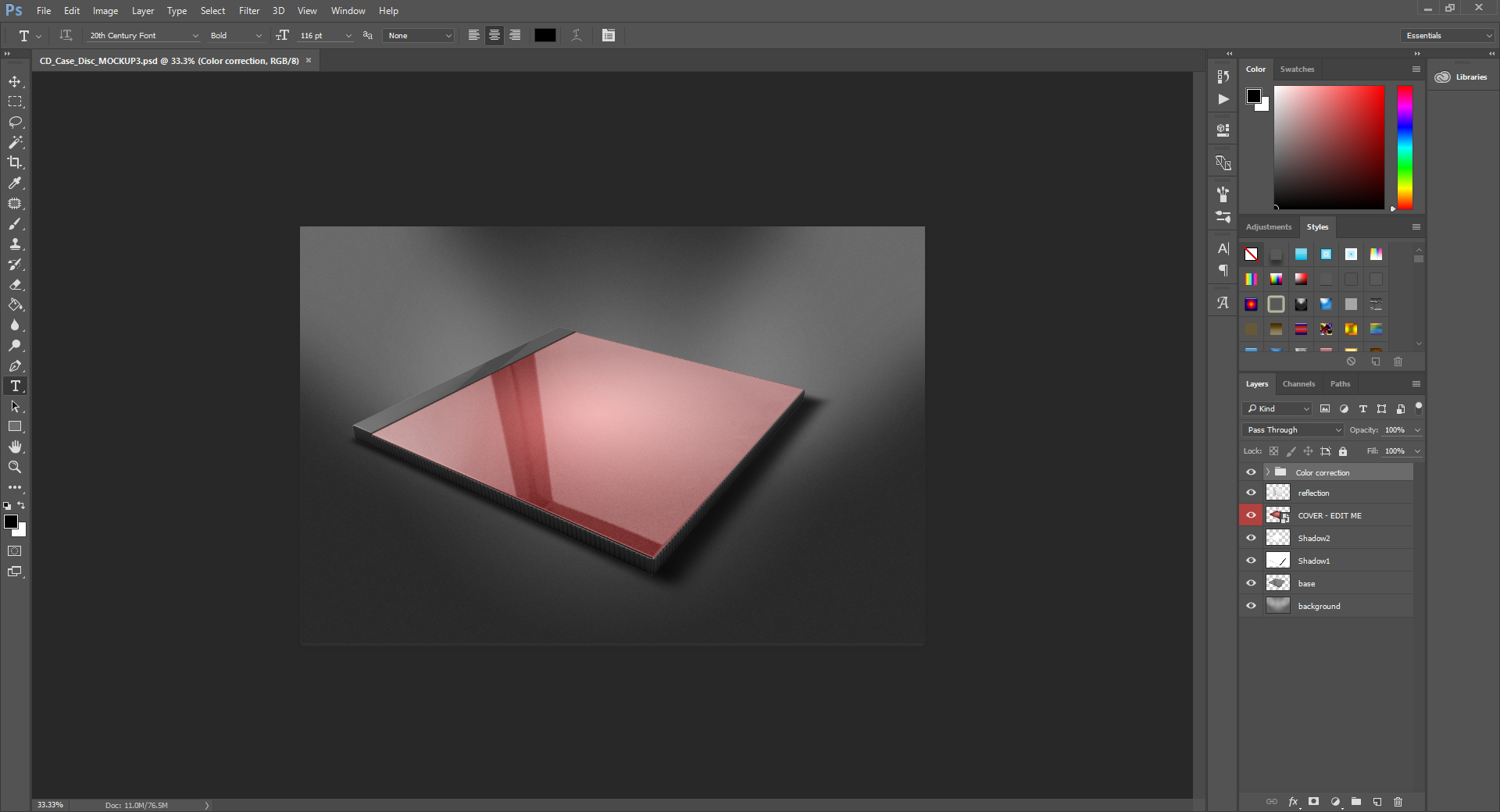Open the Libraries panel

pos(1462,77)
